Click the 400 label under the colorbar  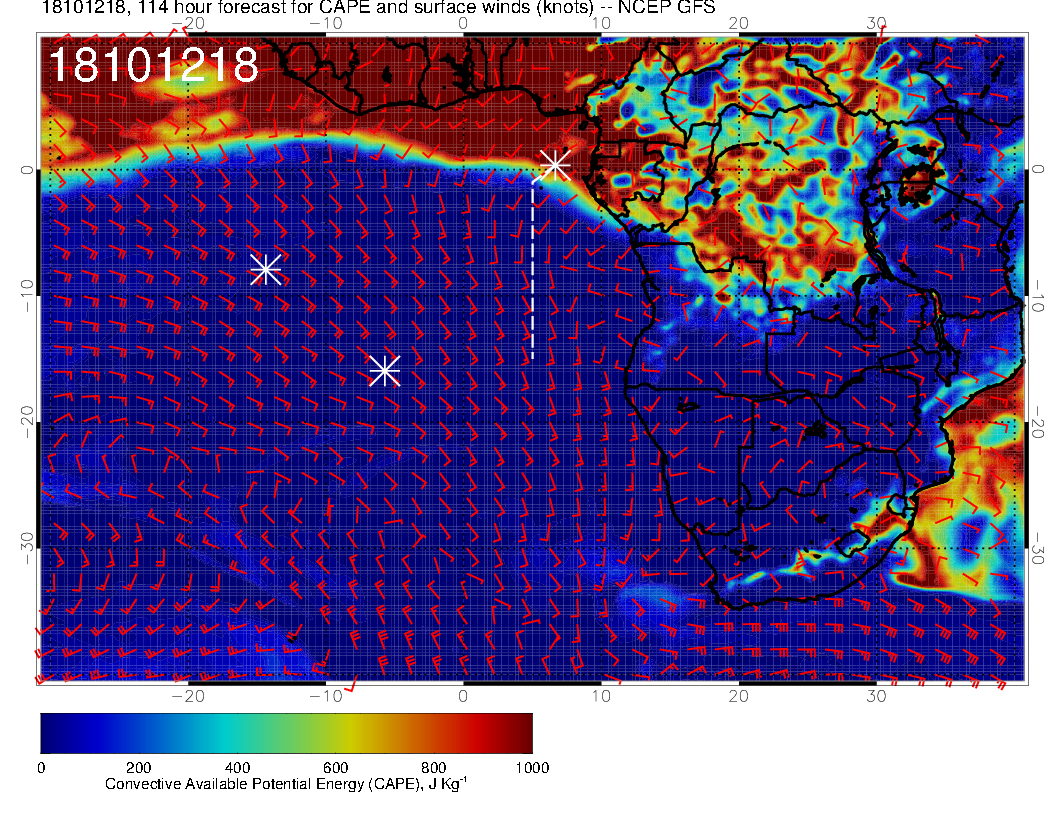pos(237,767)
